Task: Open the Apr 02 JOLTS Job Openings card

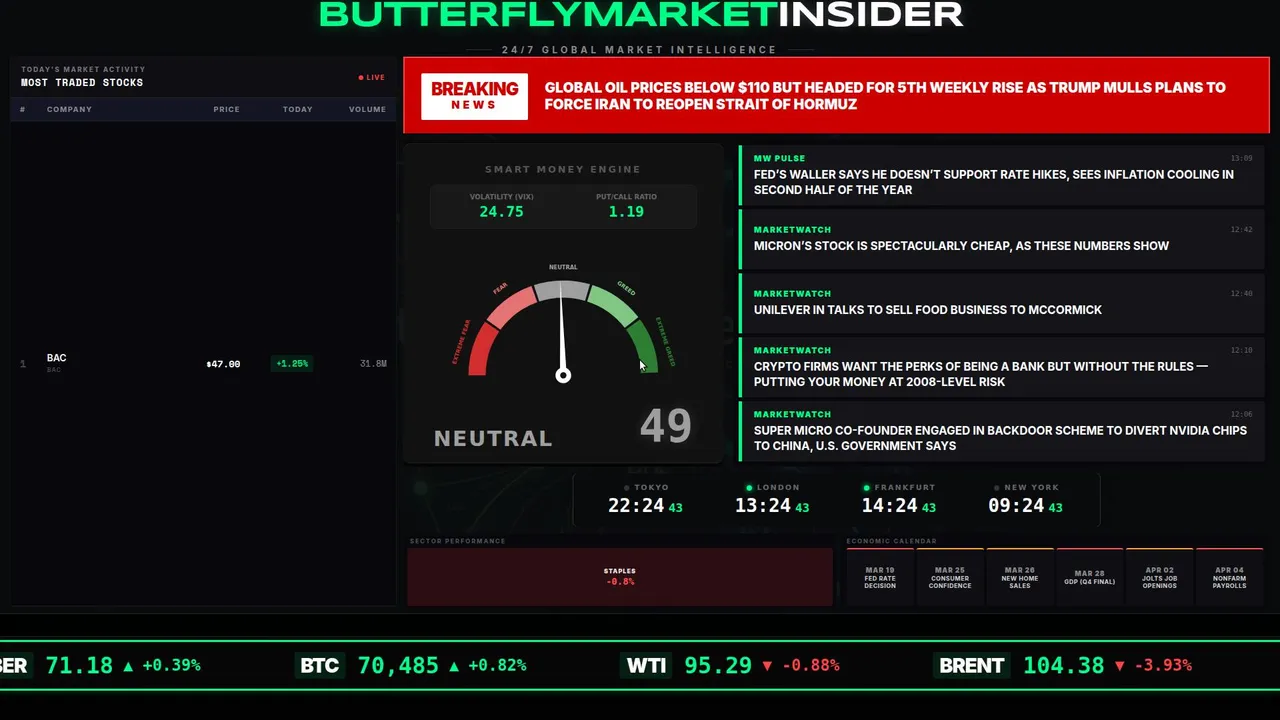Action: [x=1160, y=577]
